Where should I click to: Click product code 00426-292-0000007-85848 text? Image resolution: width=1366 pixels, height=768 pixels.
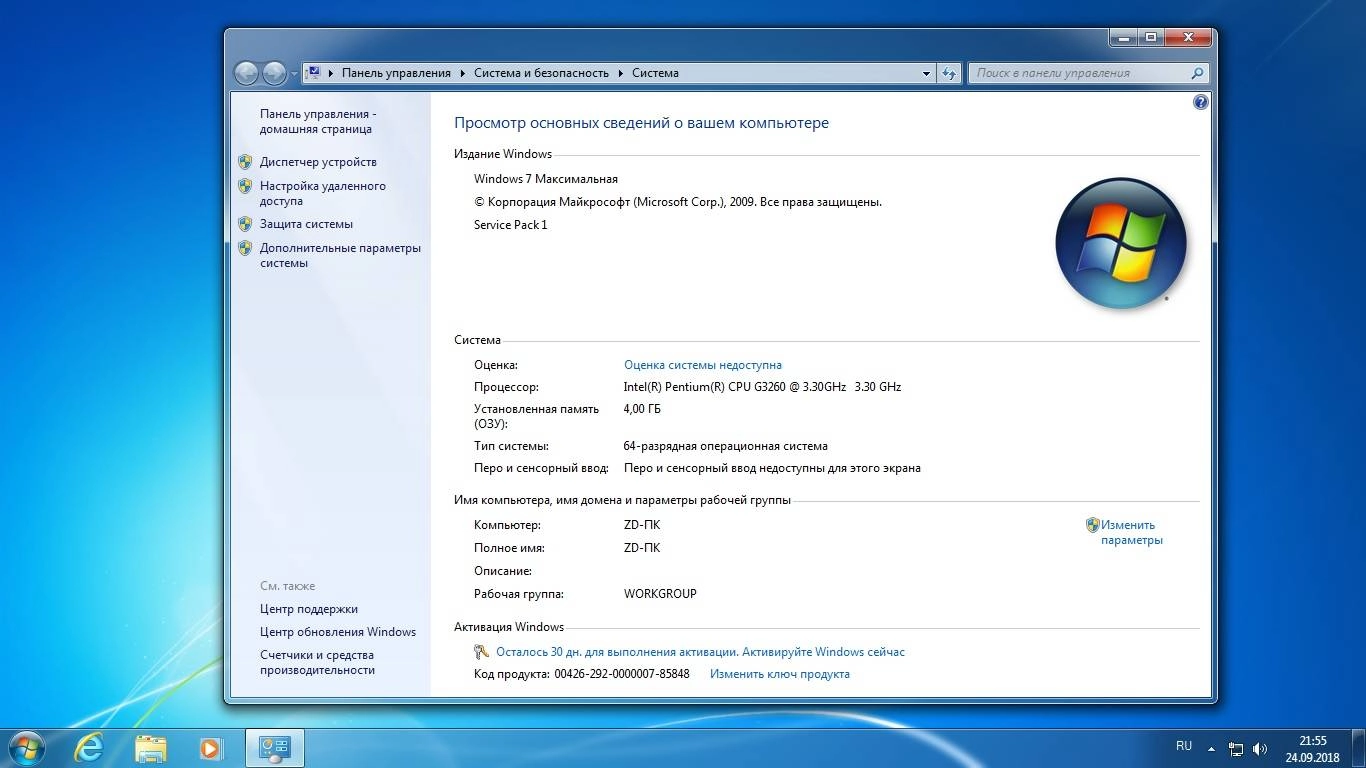pyautogui.click(x=622, y=674)
